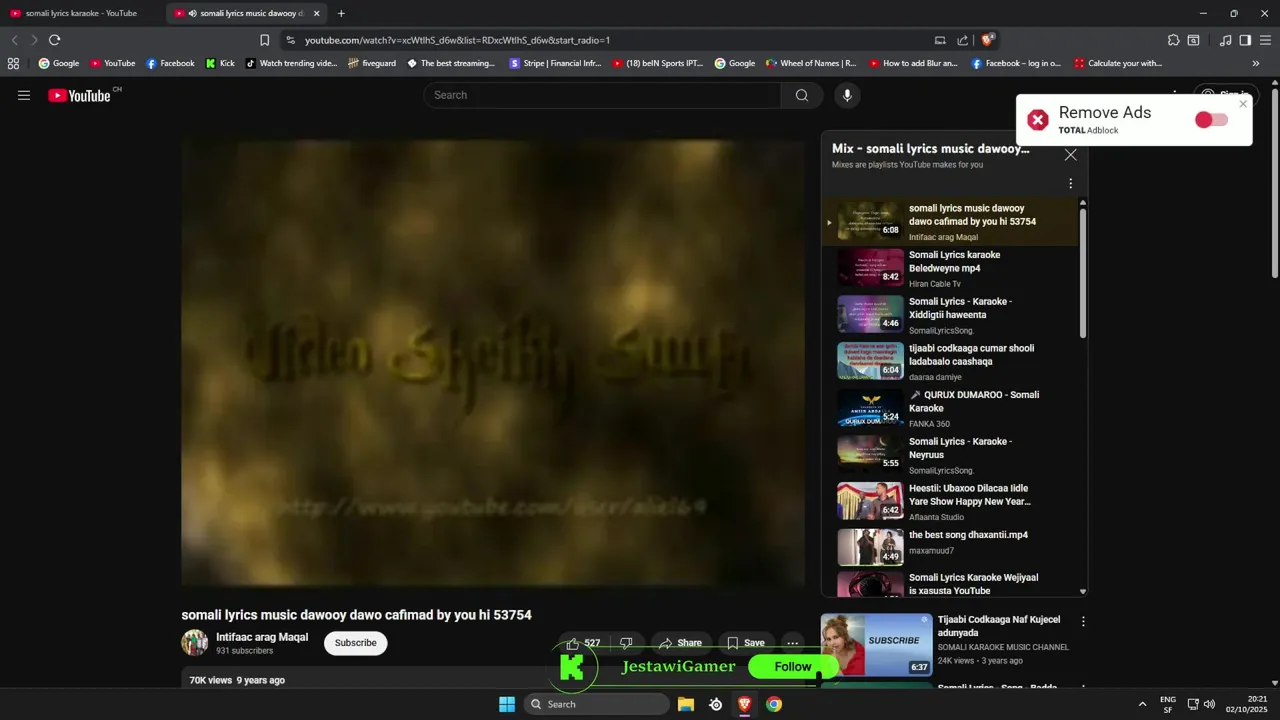Image resolution: width=1280 pixels, height=720 pixels.
Task: Switch to the somali lyrics karaoke tab
Action: [x=80, y=13]
